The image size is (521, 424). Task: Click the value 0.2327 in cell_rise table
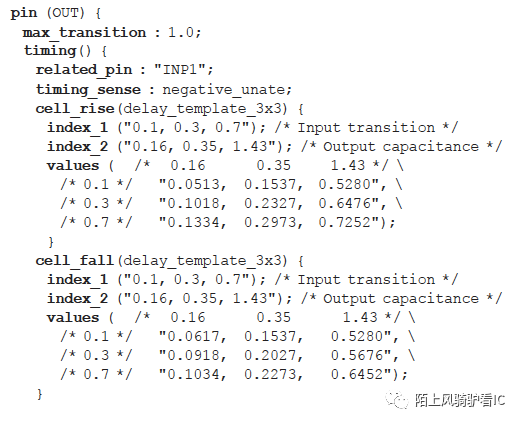(270, 203)
